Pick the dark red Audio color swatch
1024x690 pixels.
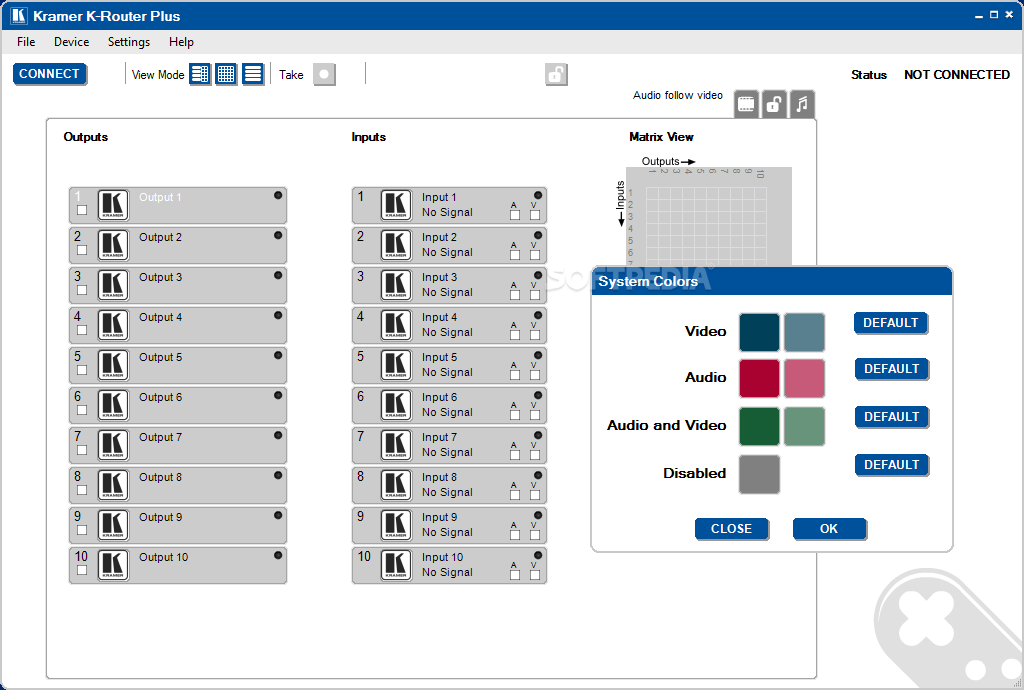759,378
